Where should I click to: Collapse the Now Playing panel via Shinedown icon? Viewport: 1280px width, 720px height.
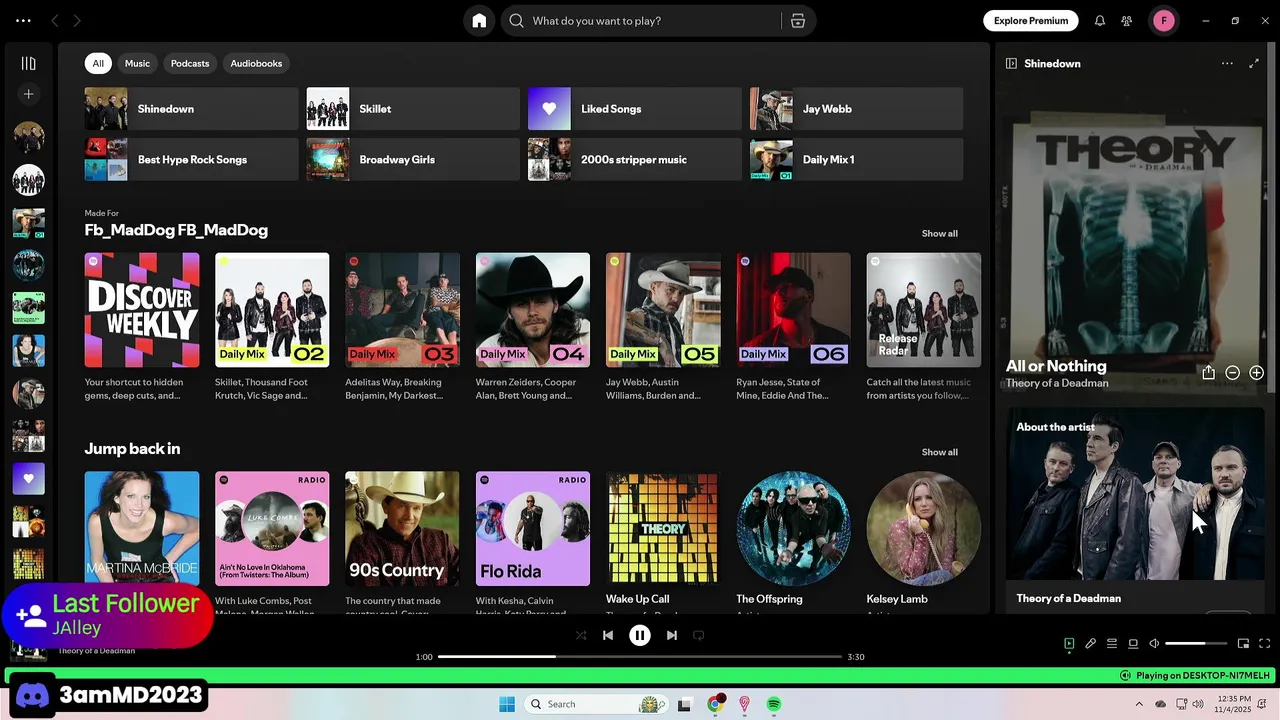1011,63
